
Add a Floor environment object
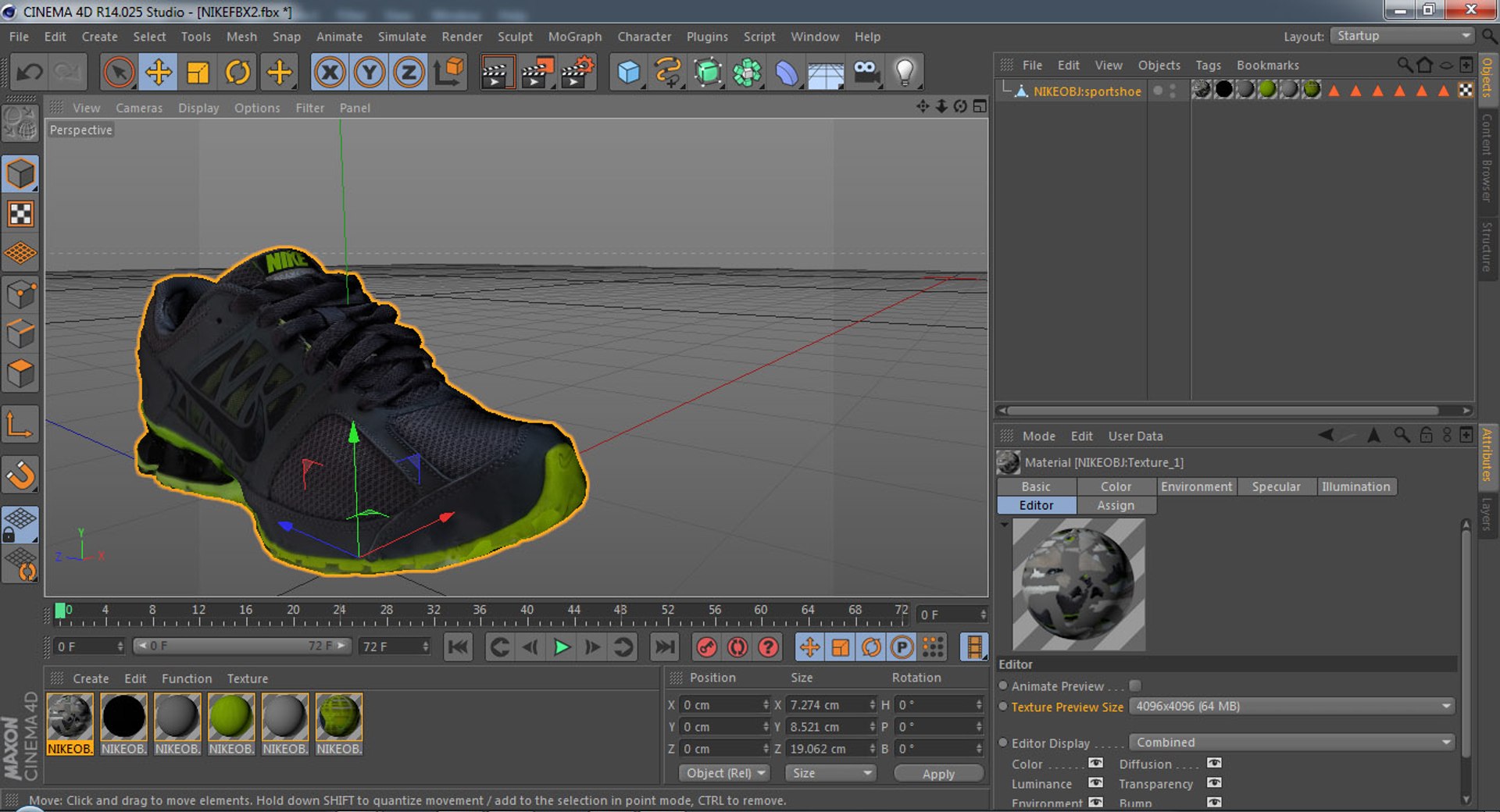[x=826, y=73]
